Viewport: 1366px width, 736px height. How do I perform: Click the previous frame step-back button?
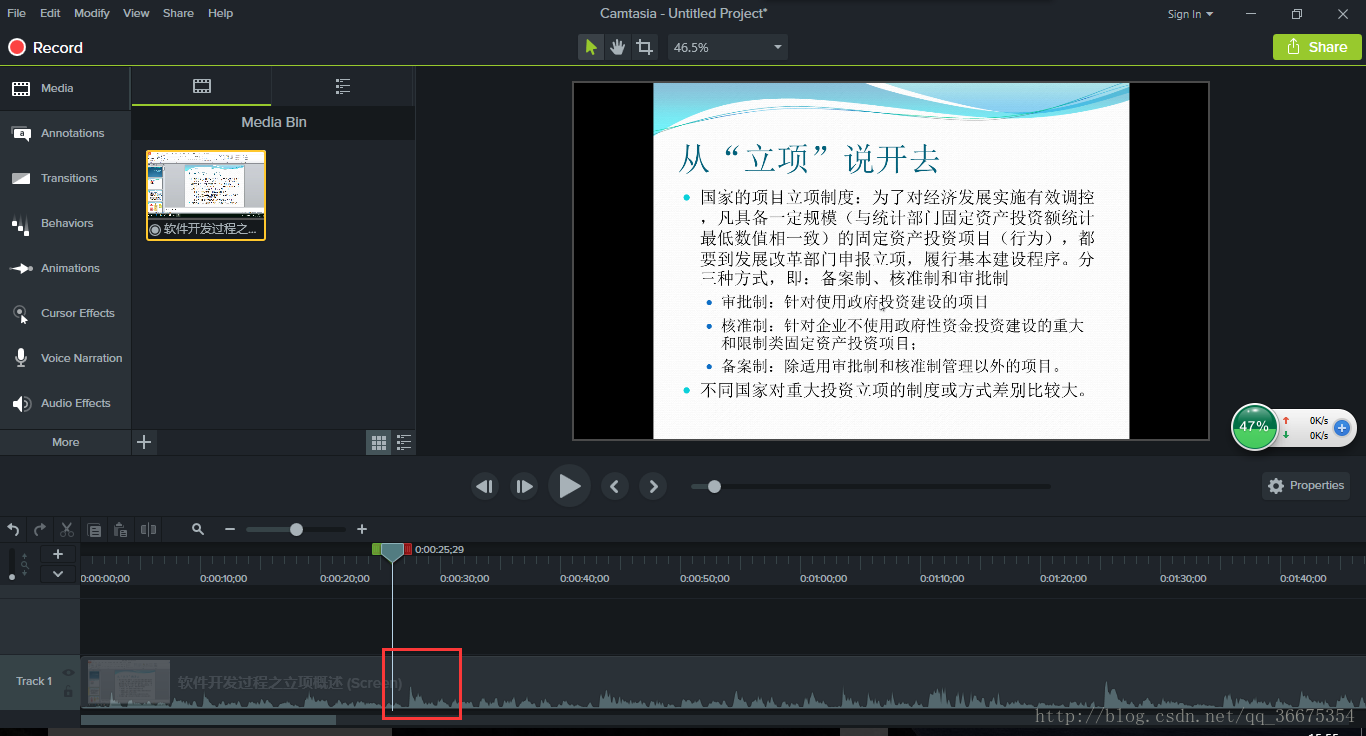click(x=485, y=486)
